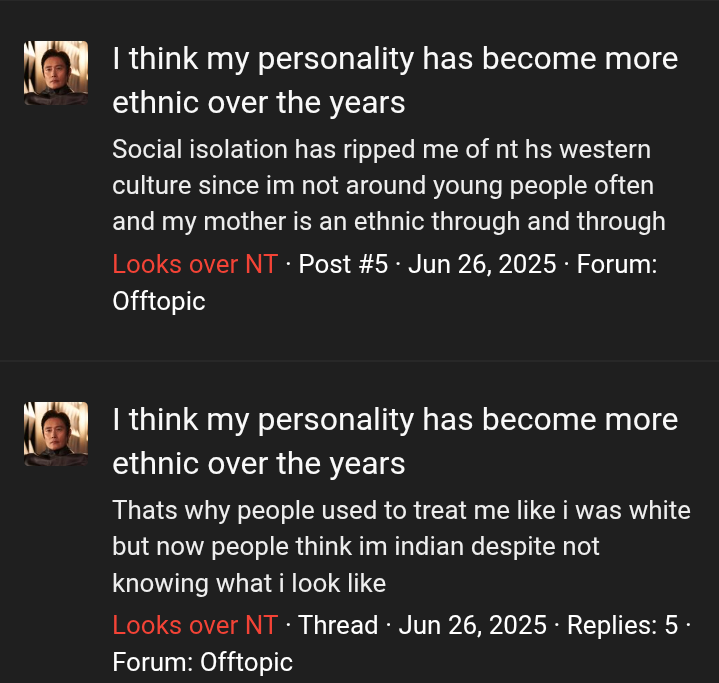
Task: Click 'knowing what i look like' line
Action: point(249,583)
